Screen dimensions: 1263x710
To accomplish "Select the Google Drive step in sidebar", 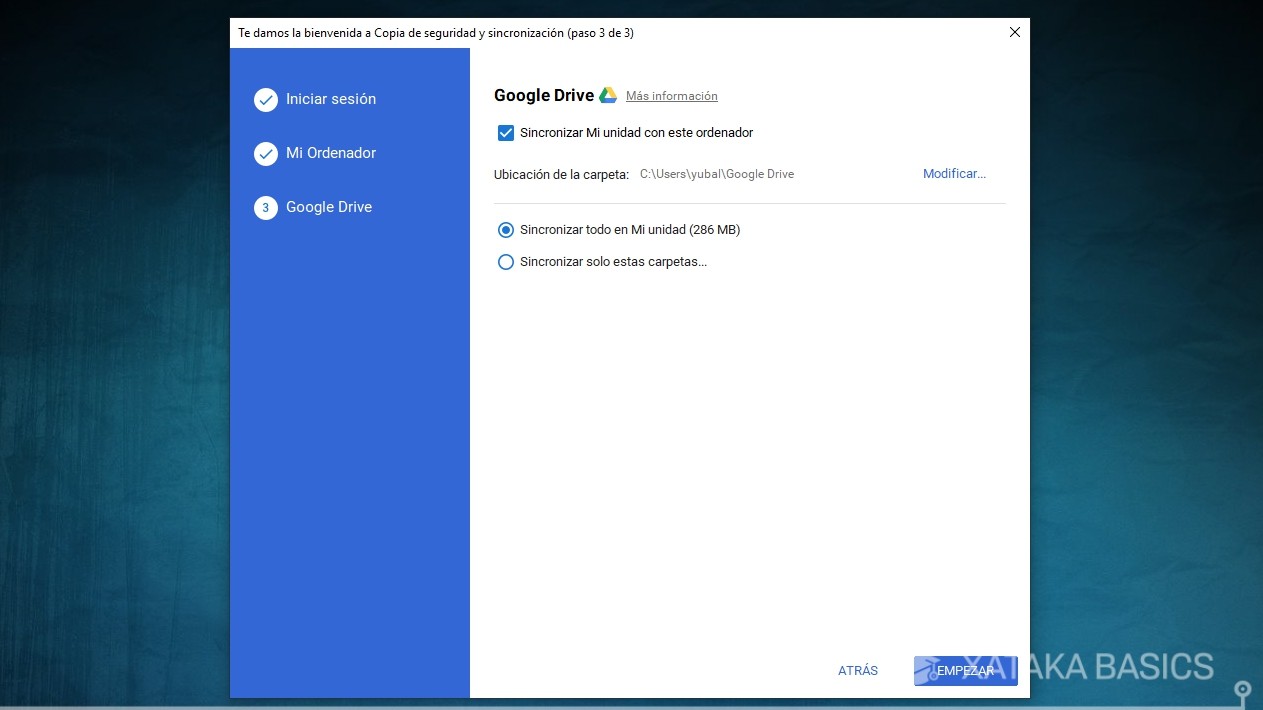I will [329, 207].
